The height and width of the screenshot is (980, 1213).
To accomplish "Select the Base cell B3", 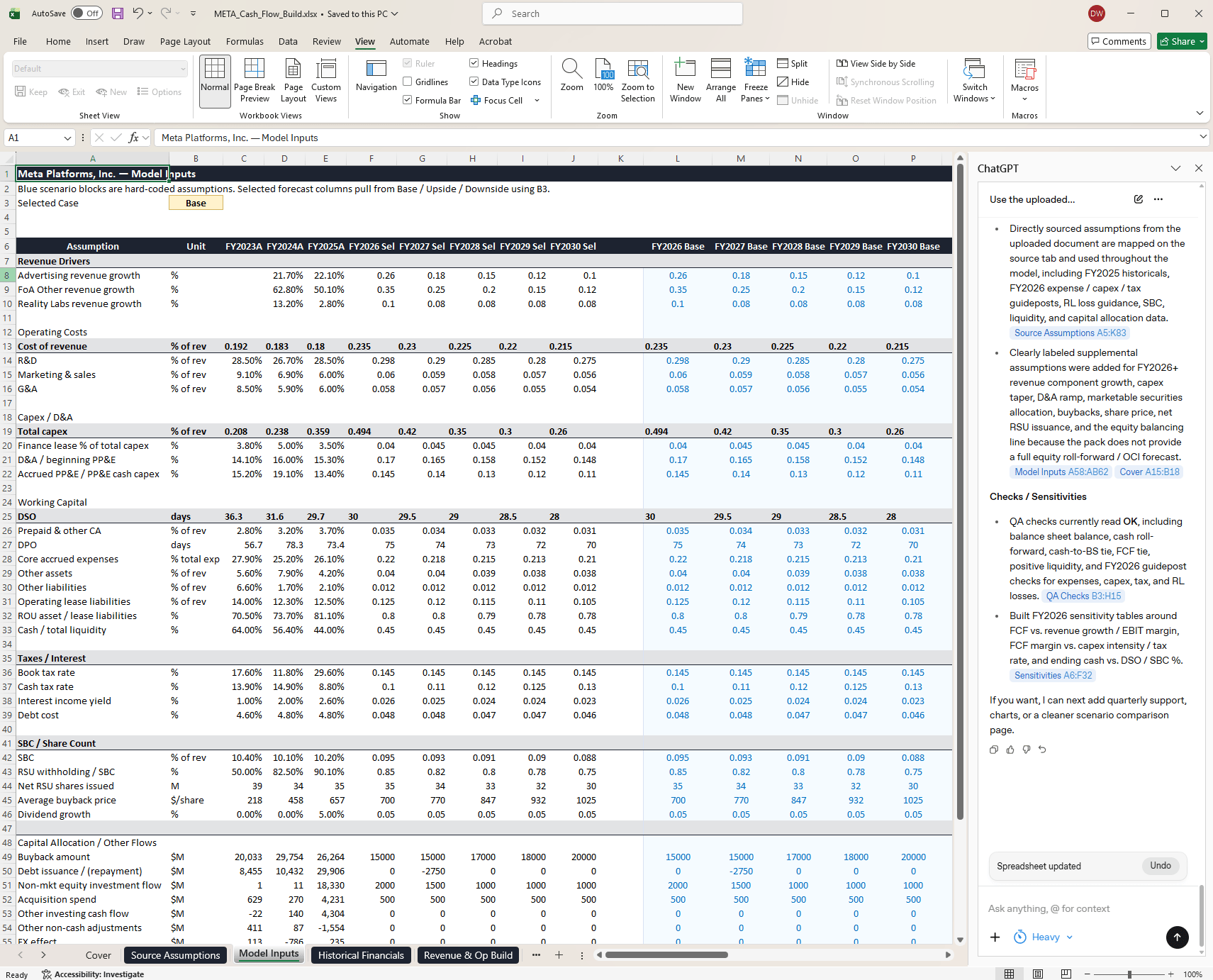I will coord(196,204).
